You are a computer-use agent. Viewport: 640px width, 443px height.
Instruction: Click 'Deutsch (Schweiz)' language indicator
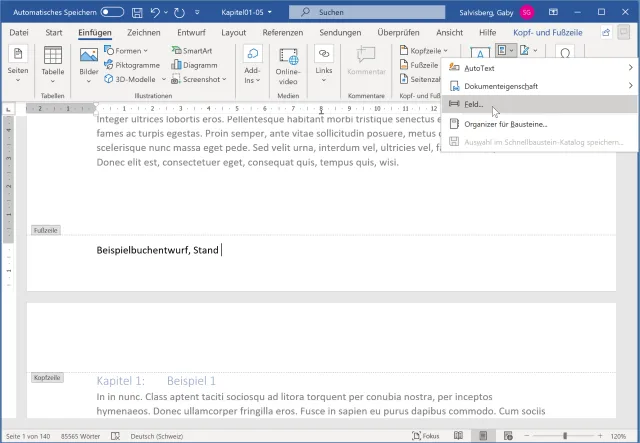tap(157, 436)
